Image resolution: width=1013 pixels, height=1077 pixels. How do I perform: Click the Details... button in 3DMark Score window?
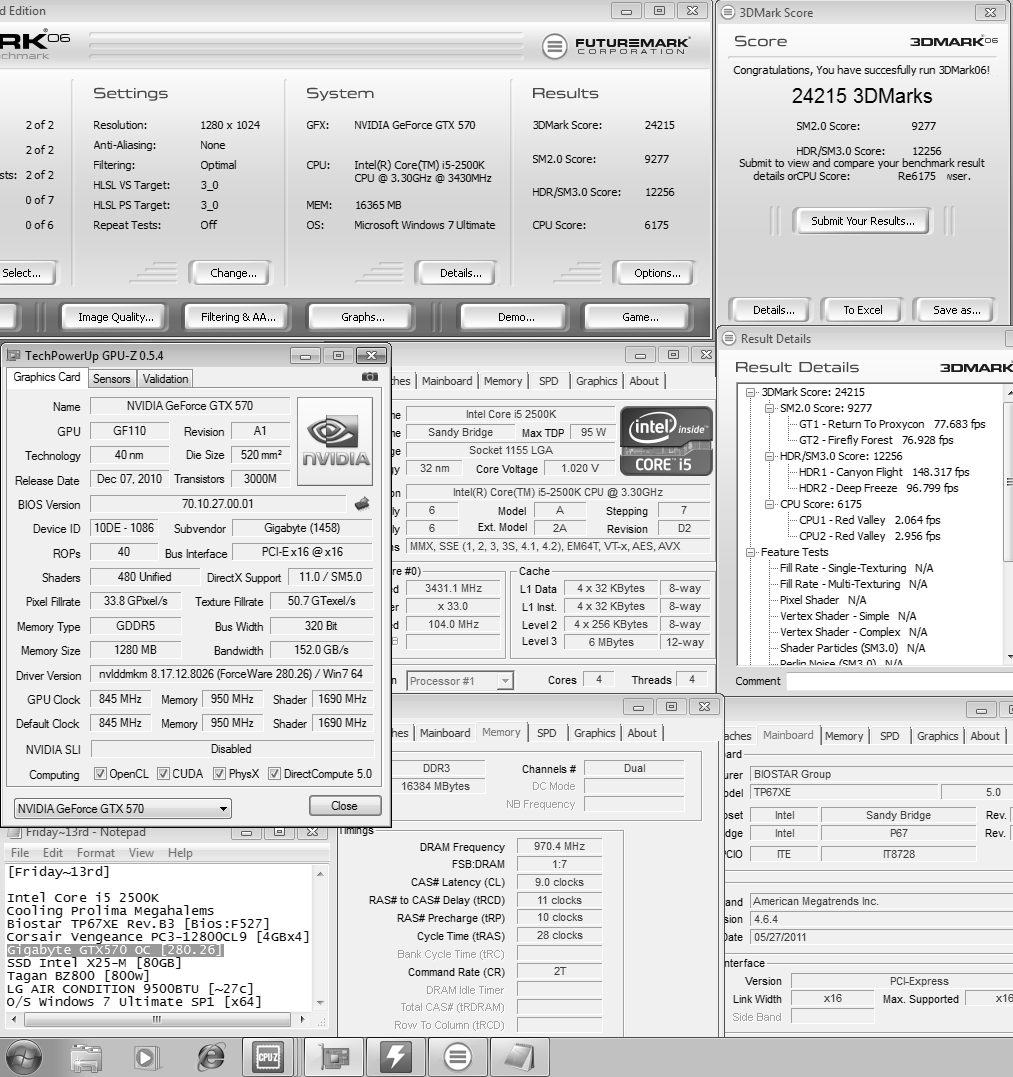pos(773,310)
